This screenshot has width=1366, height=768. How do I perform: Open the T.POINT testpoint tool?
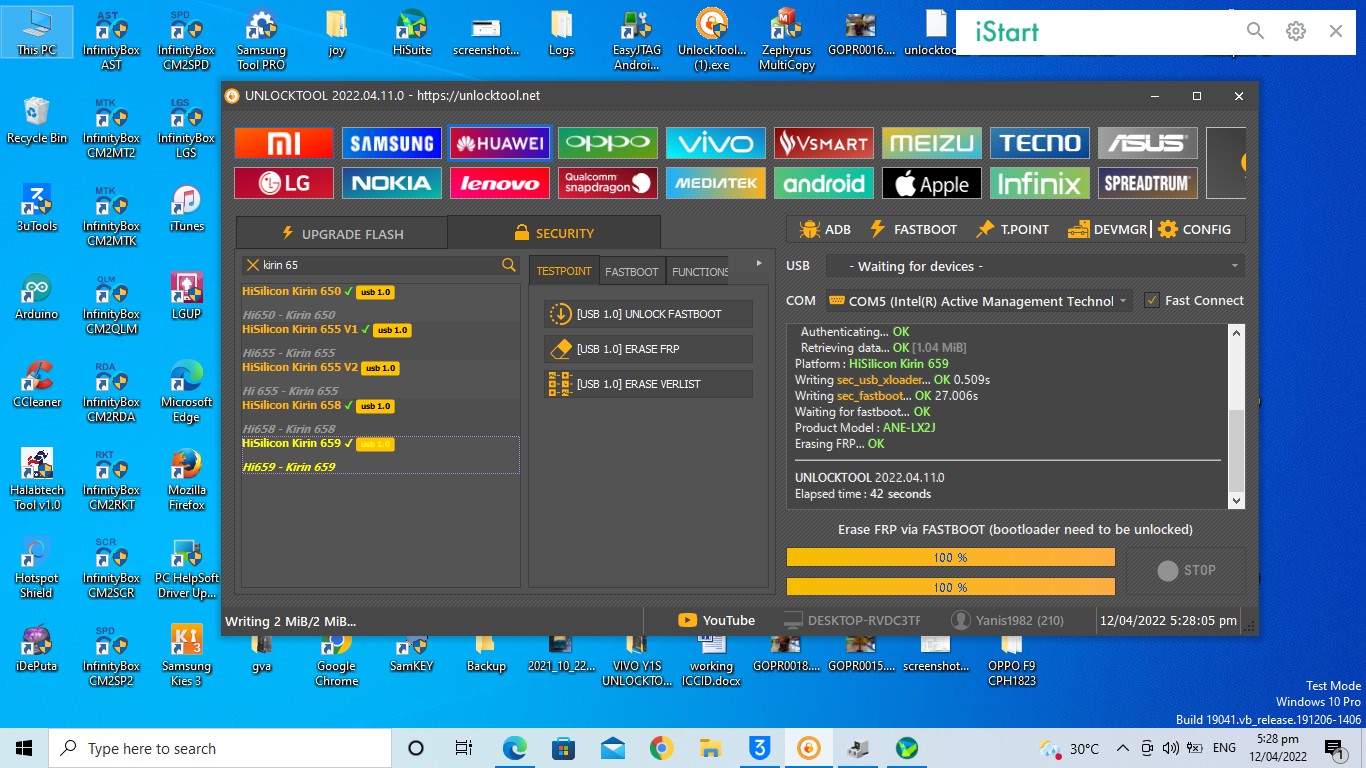pyautogui.click(x=1012, y=229)
